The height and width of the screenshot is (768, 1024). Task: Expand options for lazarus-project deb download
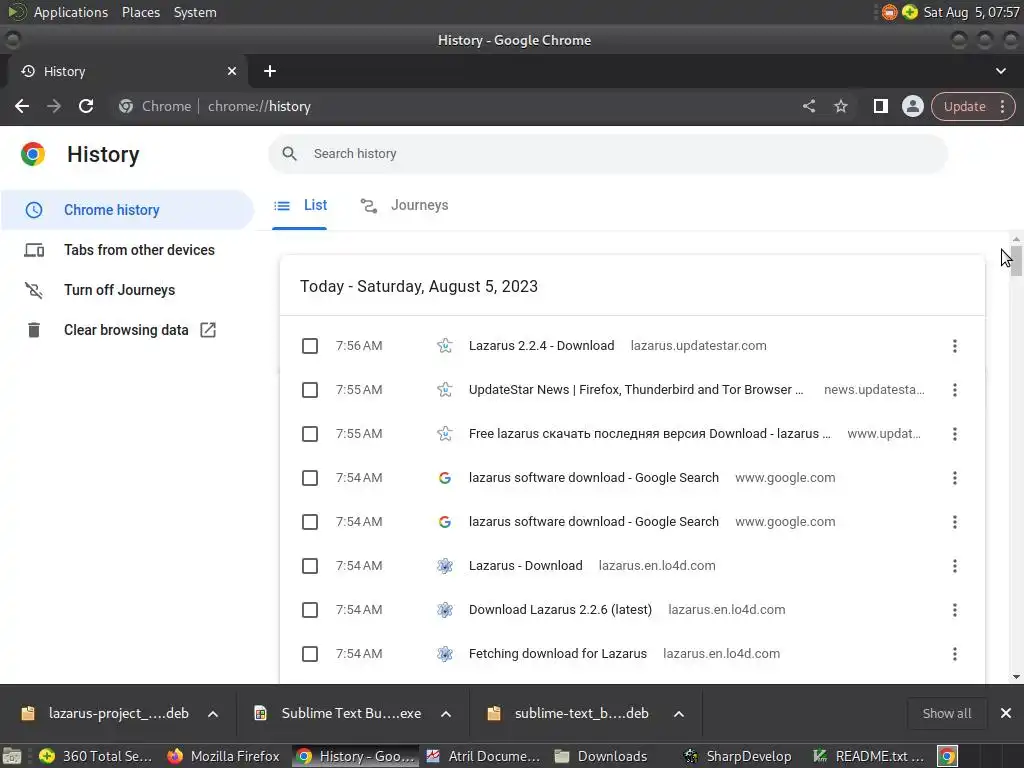click(213, 714)
